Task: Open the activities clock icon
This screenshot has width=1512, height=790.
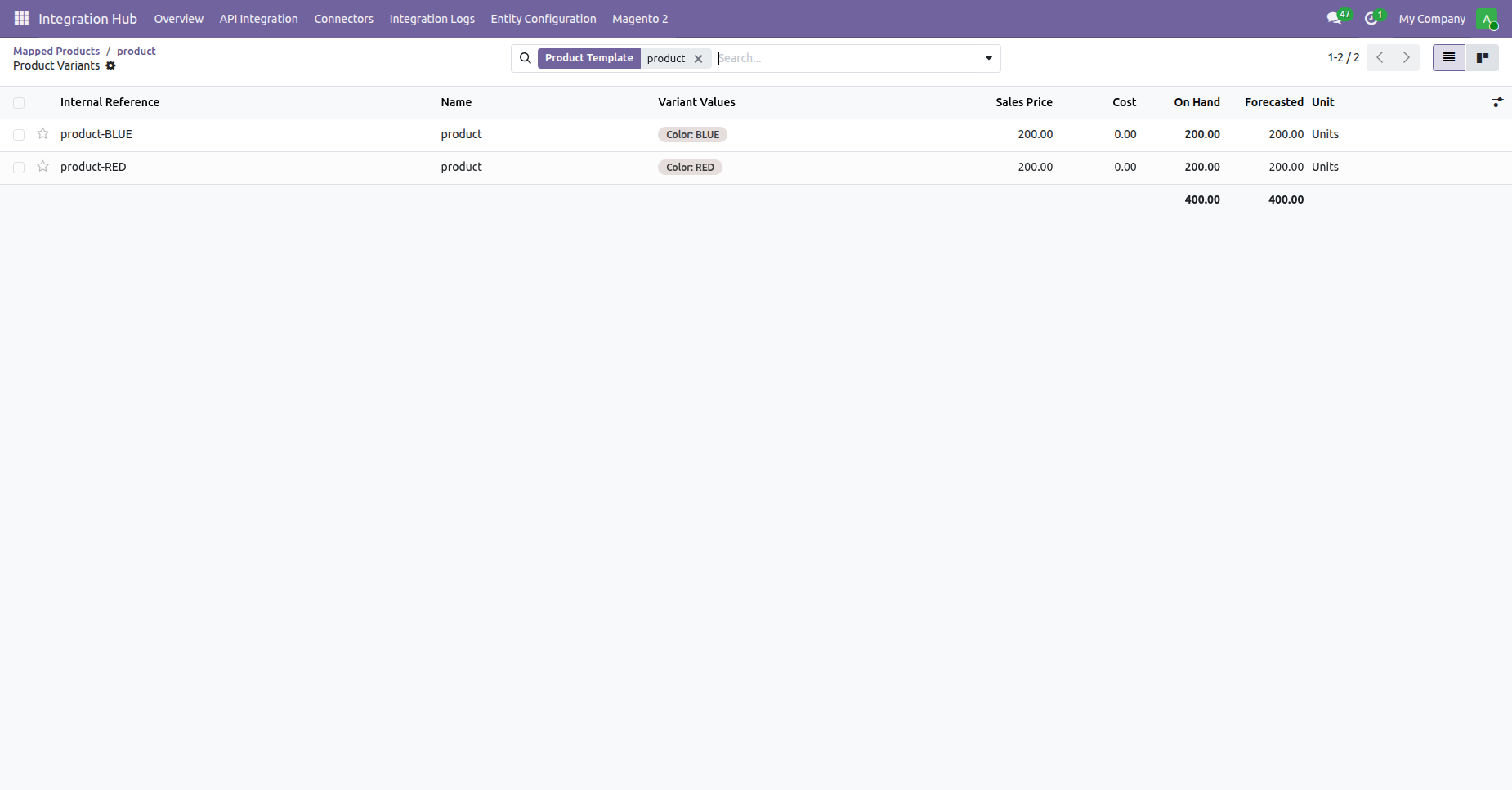Action: [x=1371, y=18]
